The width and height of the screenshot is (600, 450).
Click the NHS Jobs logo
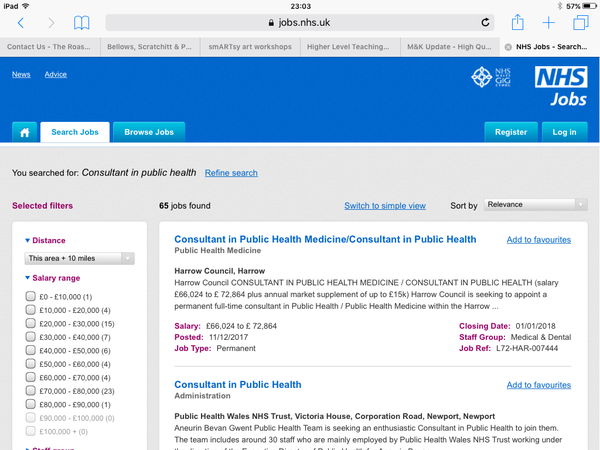pyautogui.click(x=561, y=86)
